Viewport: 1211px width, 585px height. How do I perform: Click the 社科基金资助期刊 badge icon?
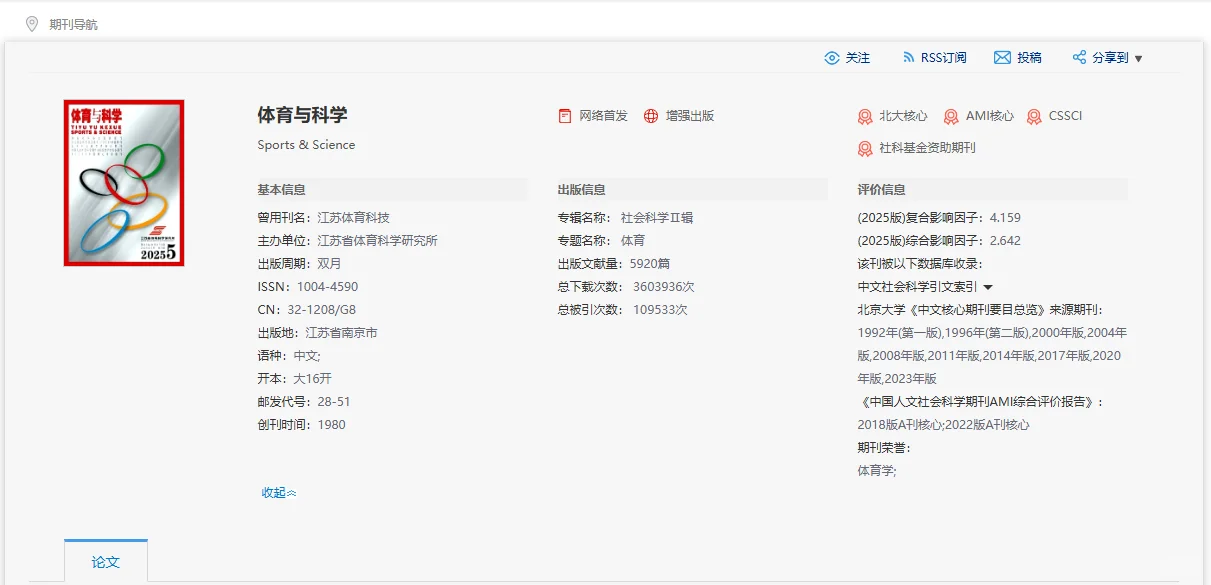[864, 150]
